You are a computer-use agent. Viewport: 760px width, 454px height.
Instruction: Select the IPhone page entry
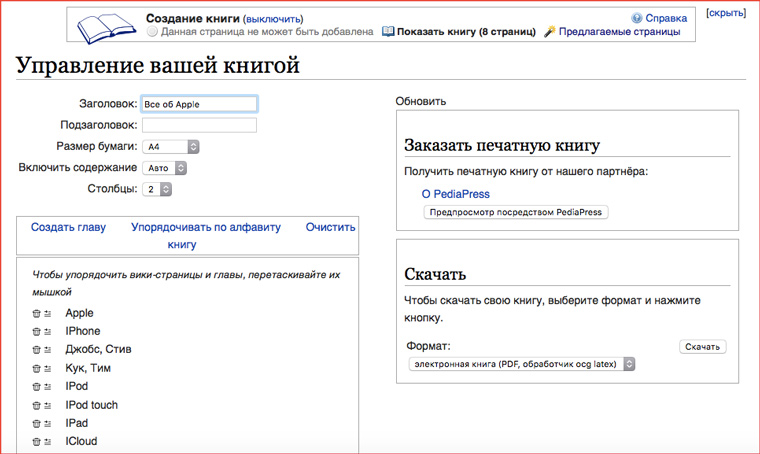83,331
